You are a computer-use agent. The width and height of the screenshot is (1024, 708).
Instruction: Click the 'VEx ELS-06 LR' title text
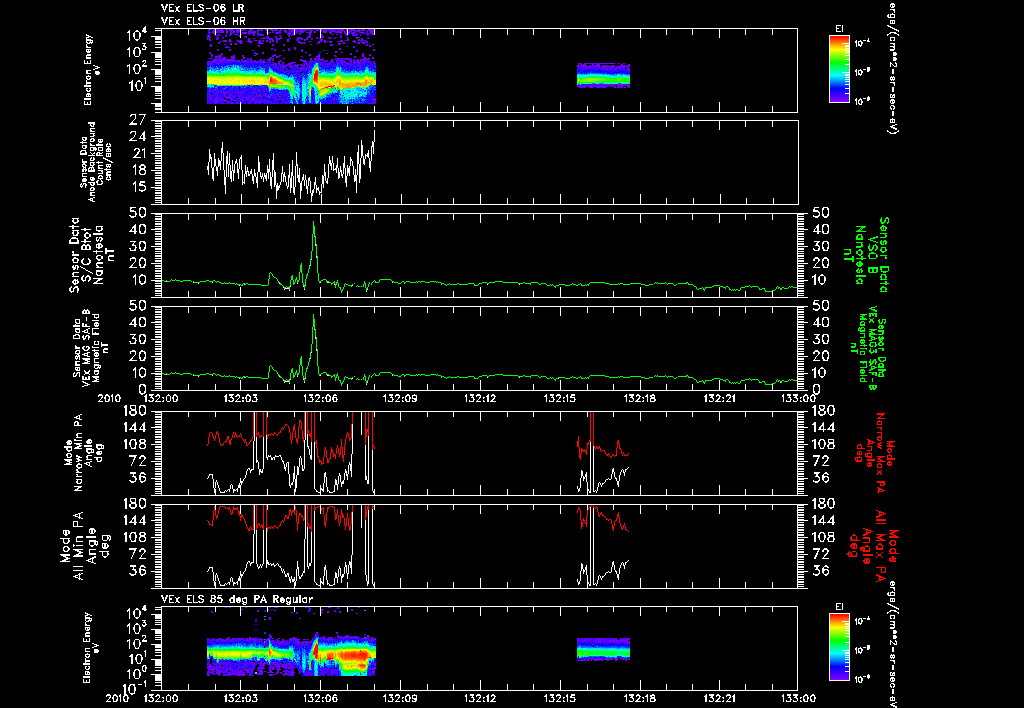[x=203, y=8]
